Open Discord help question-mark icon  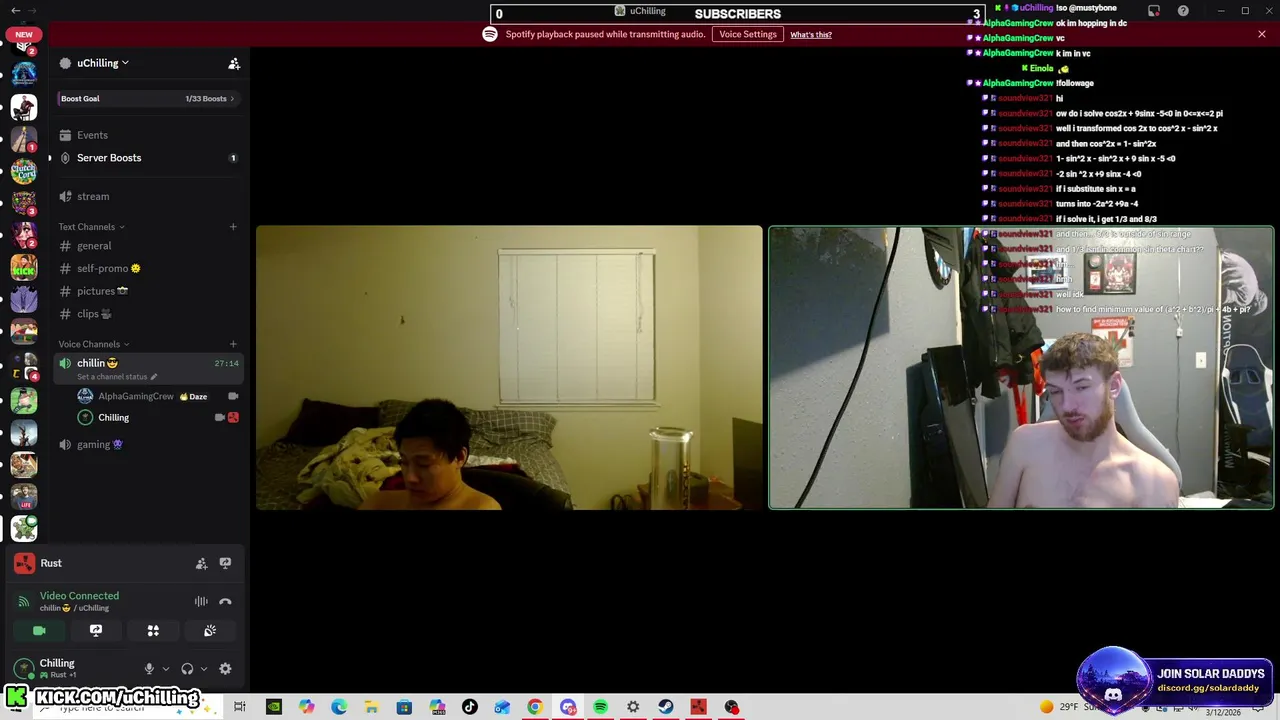[1184, 11]
